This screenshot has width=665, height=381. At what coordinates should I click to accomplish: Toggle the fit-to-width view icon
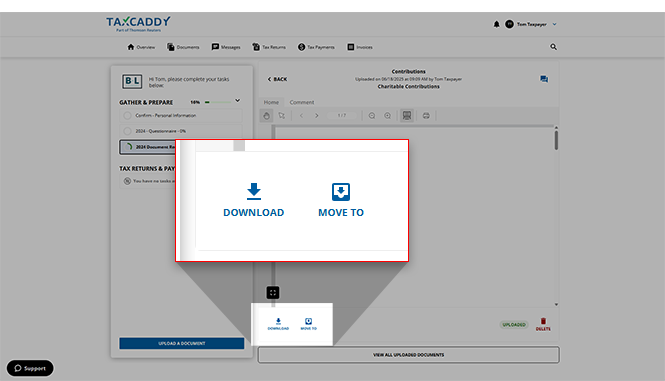[x=407, y=115]
